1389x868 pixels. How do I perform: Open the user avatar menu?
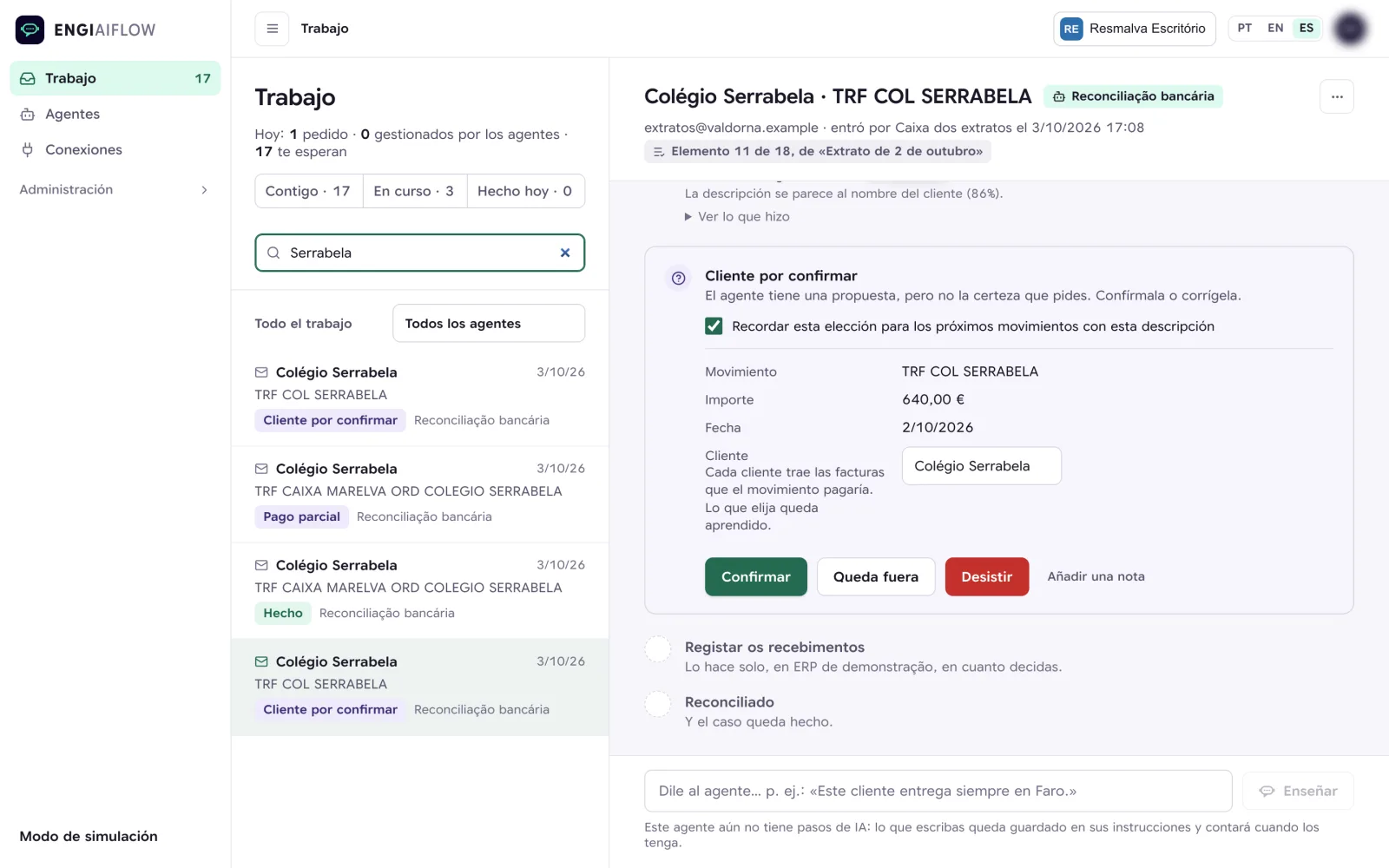[x=1350, y=29]
